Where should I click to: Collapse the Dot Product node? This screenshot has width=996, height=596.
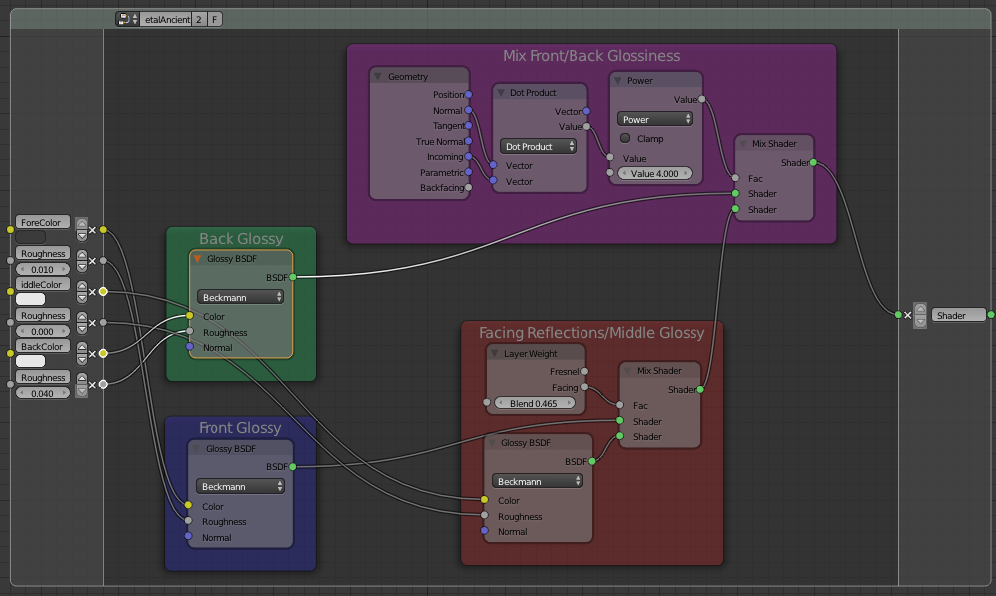[501, 93]
